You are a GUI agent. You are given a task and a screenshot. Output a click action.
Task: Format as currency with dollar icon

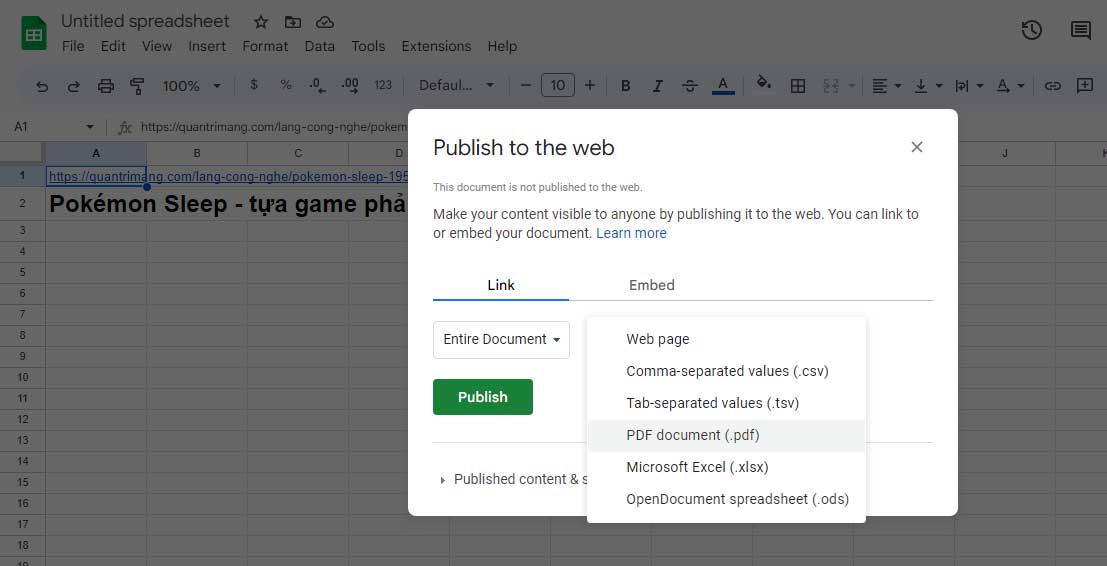(x=253, y=85)
